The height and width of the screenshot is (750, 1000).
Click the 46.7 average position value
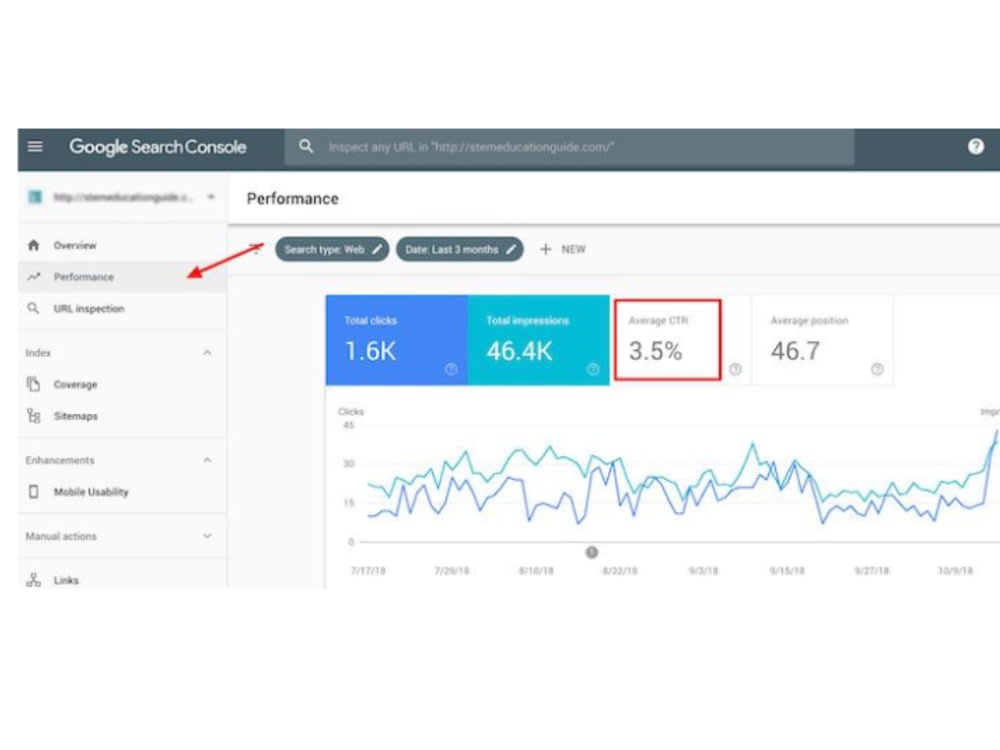(795, 351)
